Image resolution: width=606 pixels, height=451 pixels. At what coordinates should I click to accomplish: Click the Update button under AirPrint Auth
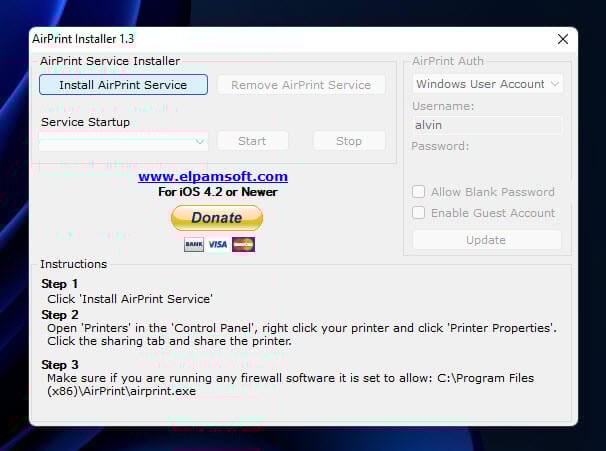point(486,240)
